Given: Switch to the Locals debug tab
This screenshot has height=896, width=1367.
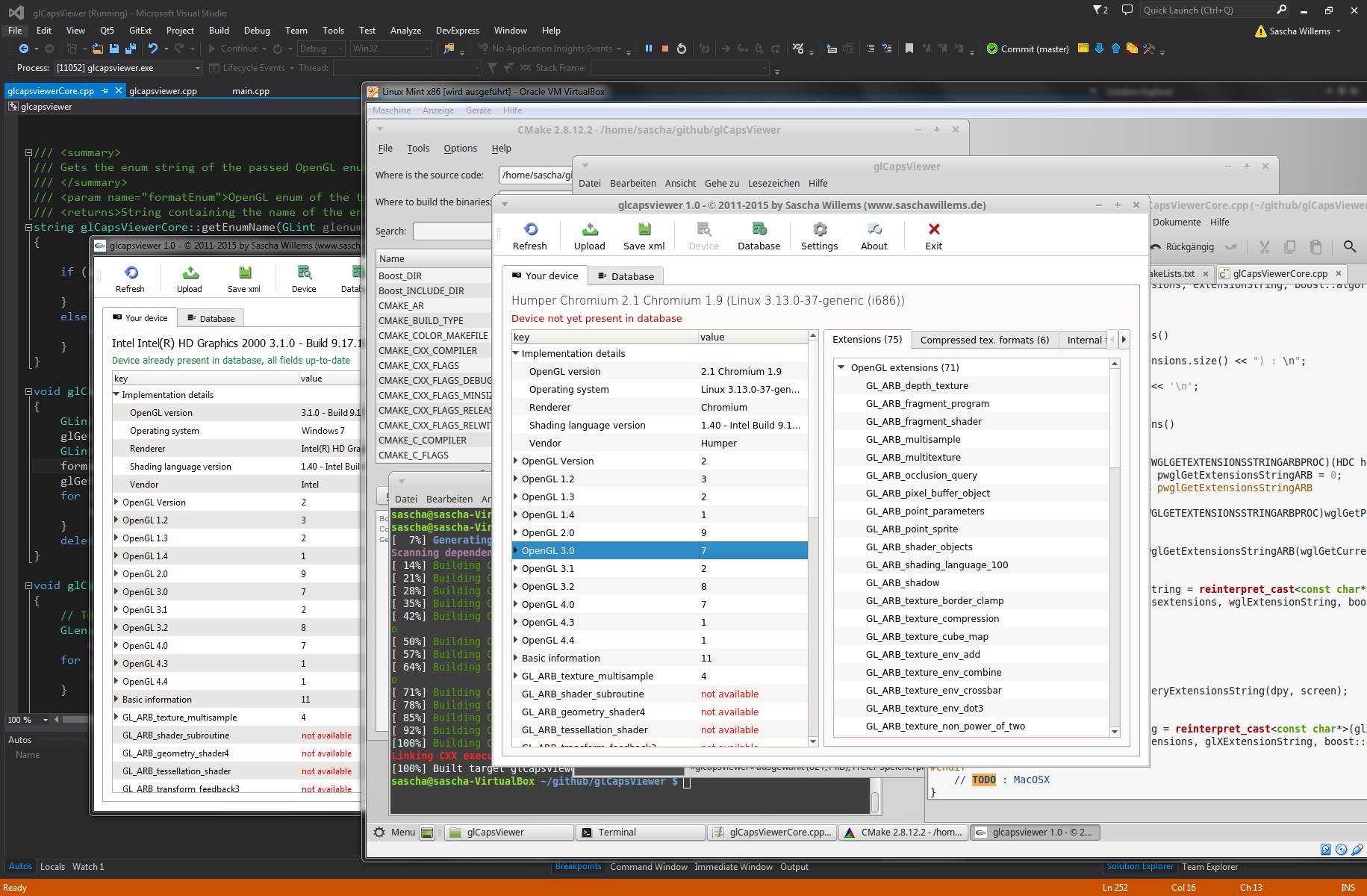Looking at the screenshot, I should point(52,867).
